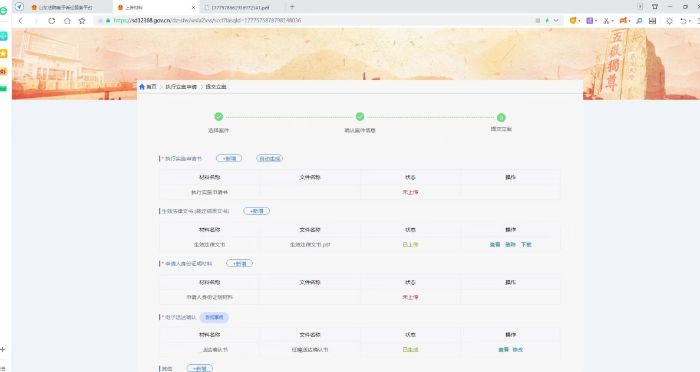The width and height of the screenshot is (700, 372).
Task: Open dropdown arrow beside scissors tool
Action: 611,21
